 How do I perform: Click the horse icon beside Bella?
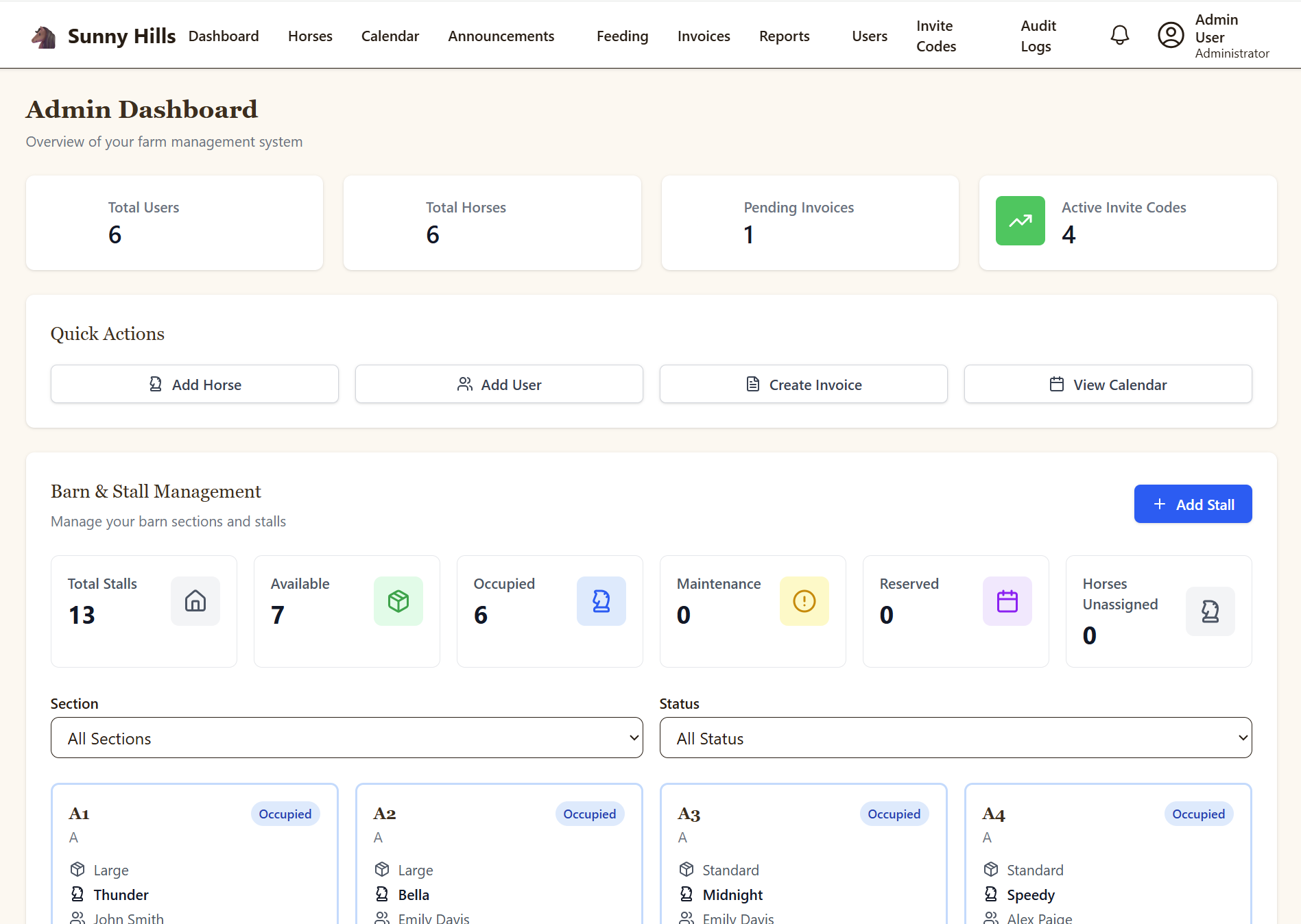pyautogui.click(x=382, y=894)
